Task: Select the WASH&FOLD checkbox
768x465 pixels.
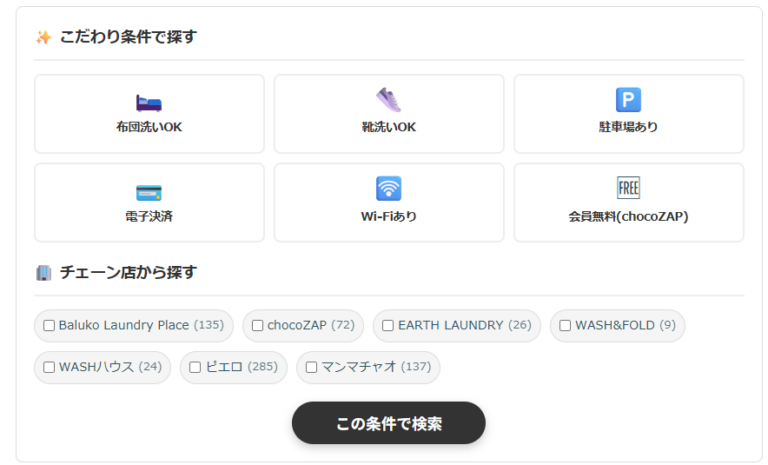Action: tap(565, 326)
